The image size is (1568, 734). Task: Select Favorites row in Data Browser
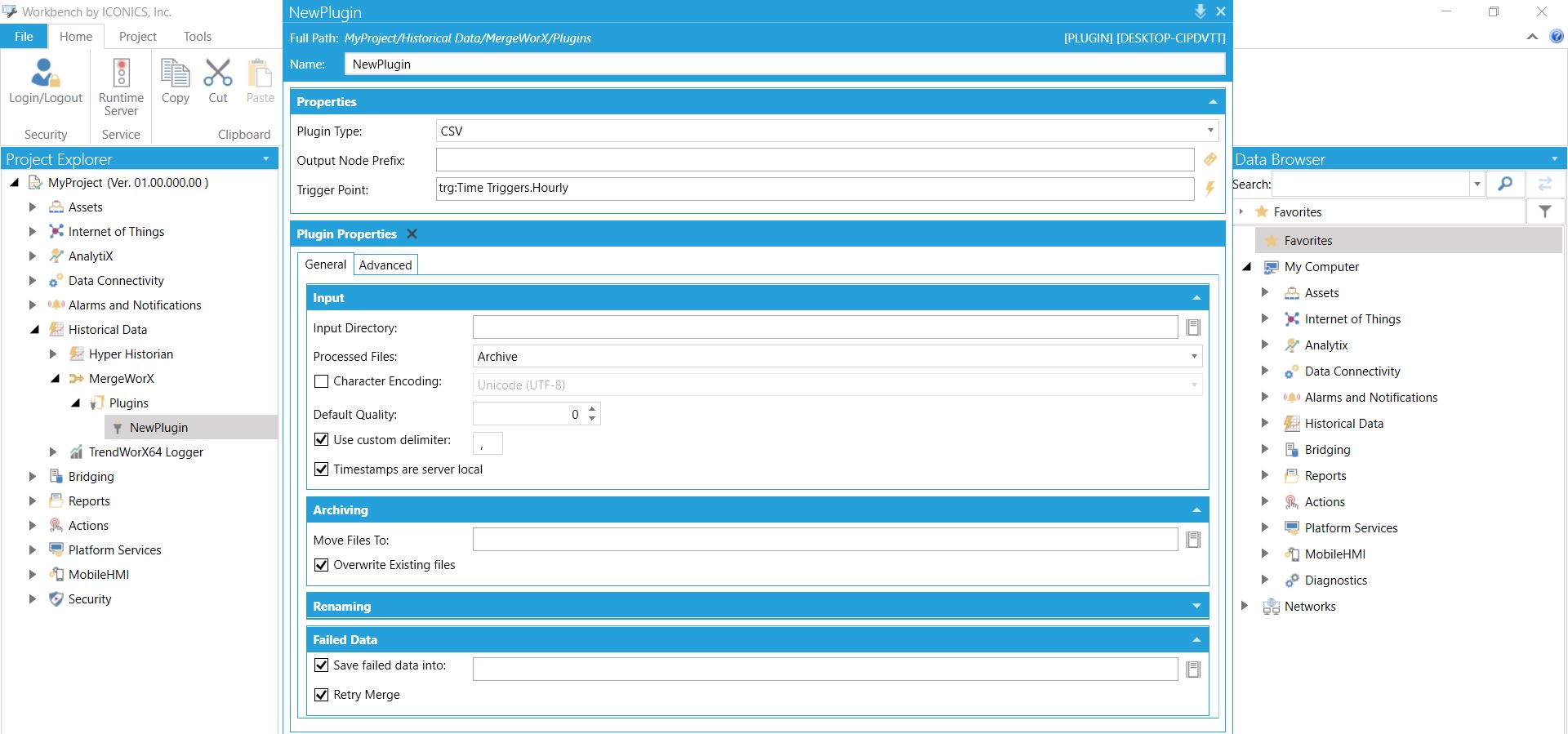1408,241
